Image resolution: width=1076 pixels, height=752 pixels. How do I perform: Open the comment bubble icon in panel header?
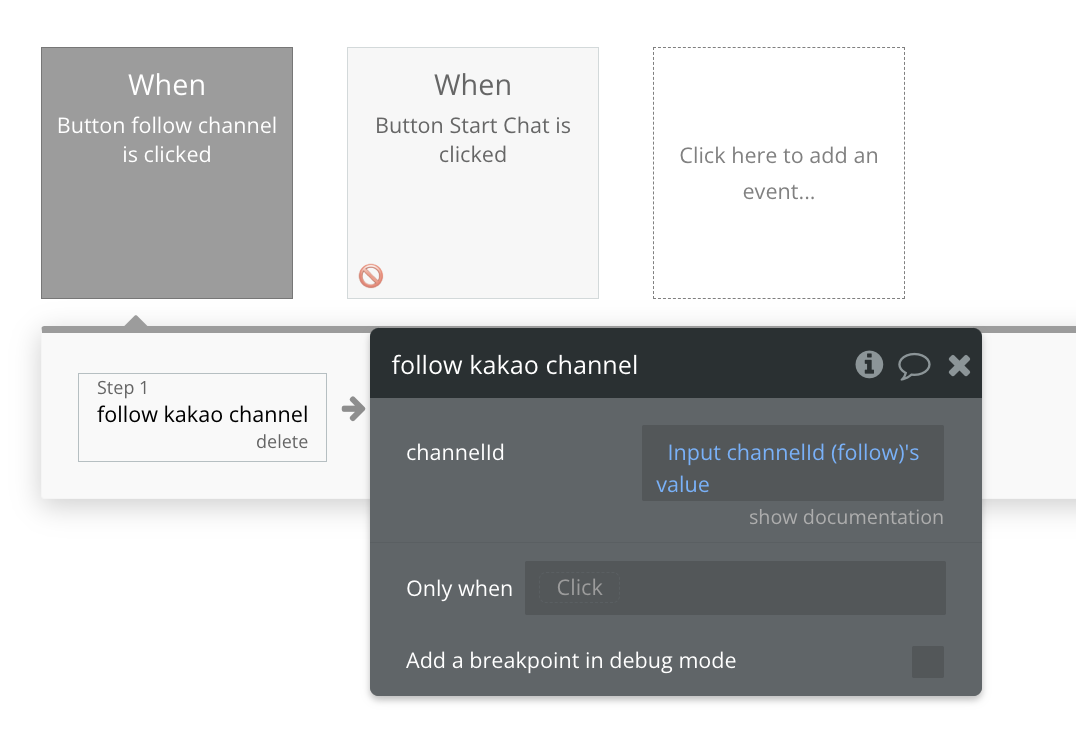[914, 365]
